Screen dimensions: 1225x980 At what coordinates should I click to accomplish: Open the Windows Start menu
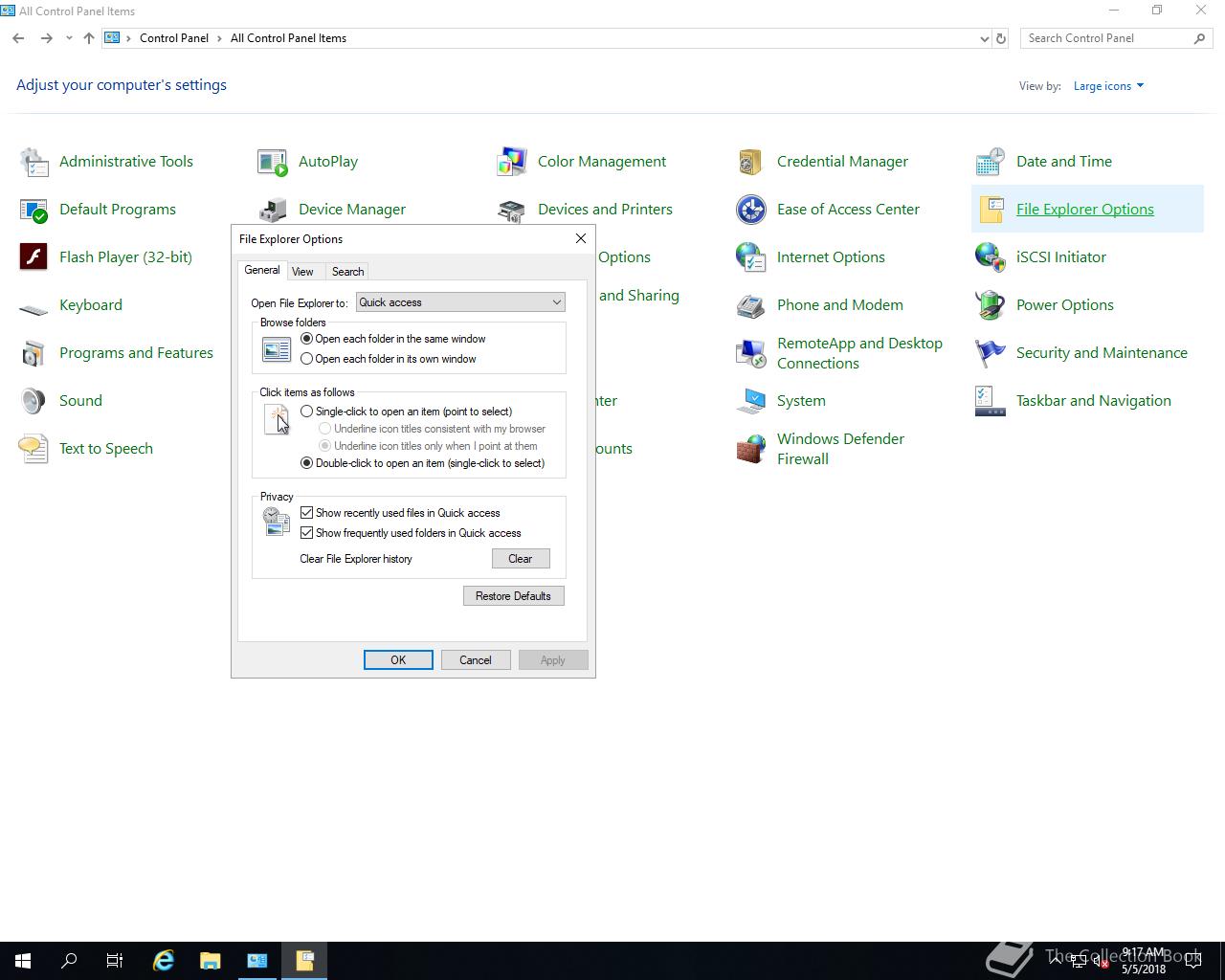coord(23,961)
